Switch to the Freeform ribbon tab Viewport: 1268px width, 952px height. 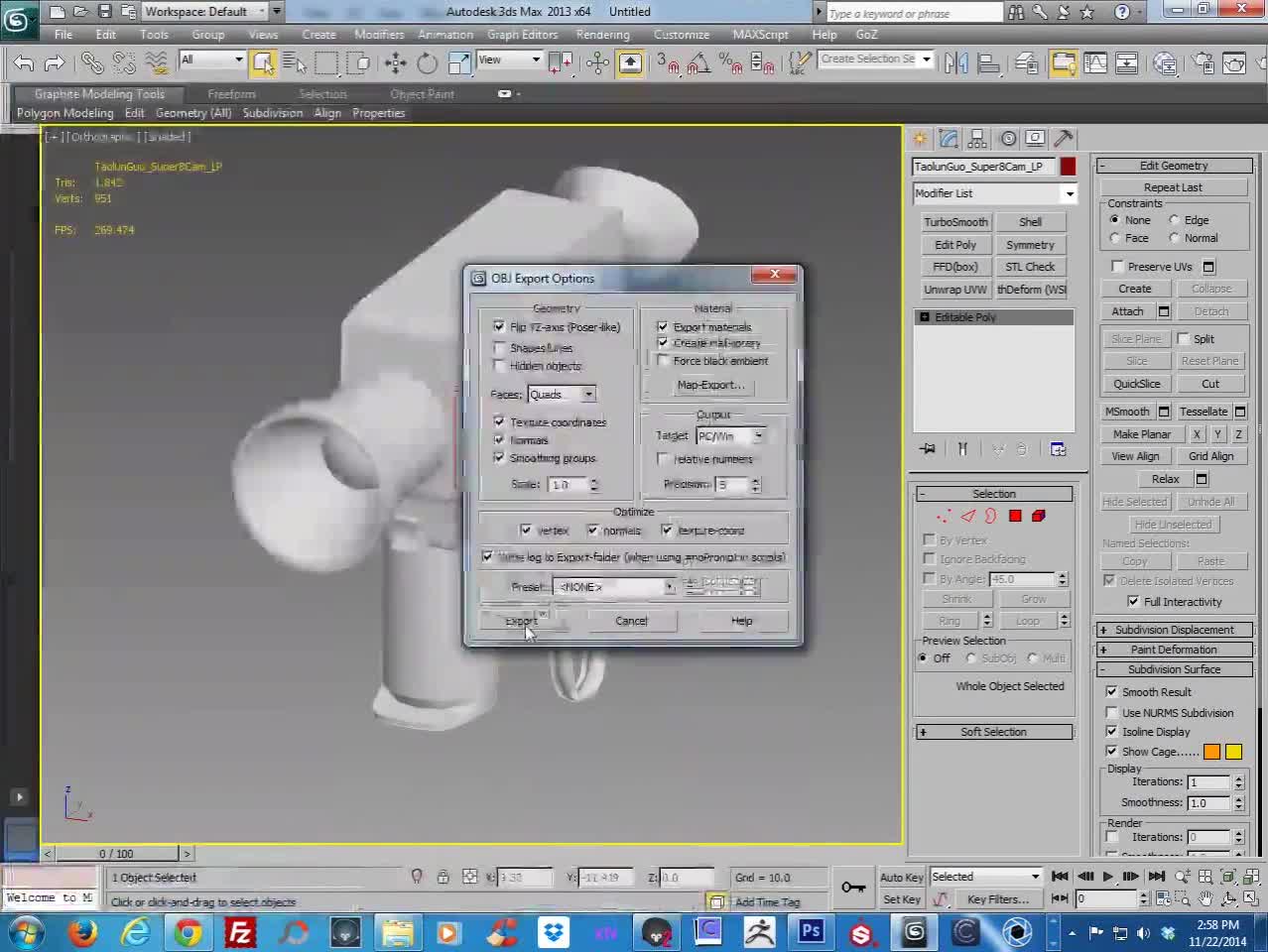(x=231, y=94)
